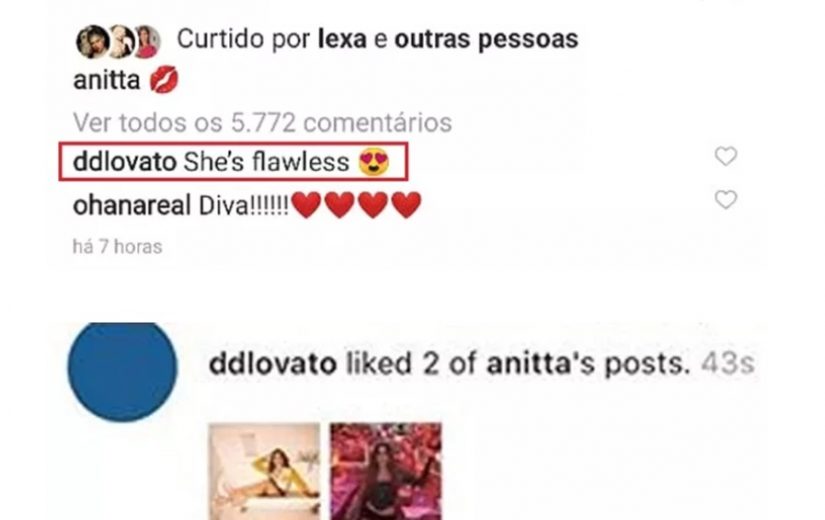Open ddlovato username in activity notification
This screenshot has width=825, height=520.
pyautogui.click(x=273, y=364)
